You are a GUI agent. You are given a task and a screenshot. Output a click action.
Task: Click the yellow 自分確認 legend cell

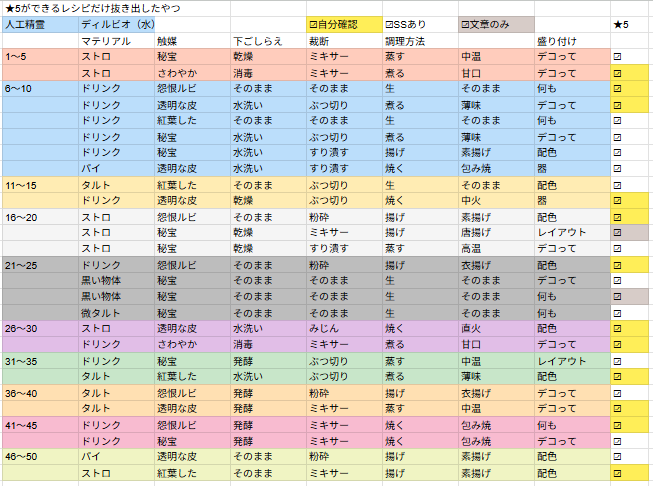click(x=344, y=24)
